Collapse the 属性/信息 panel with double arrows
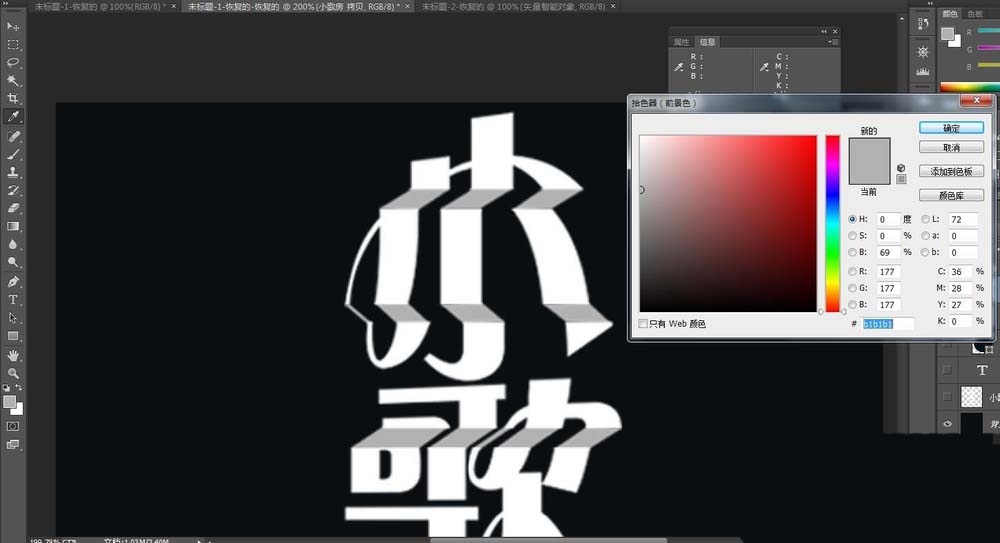Screen dimensions: 1000x543 [824, 31]
